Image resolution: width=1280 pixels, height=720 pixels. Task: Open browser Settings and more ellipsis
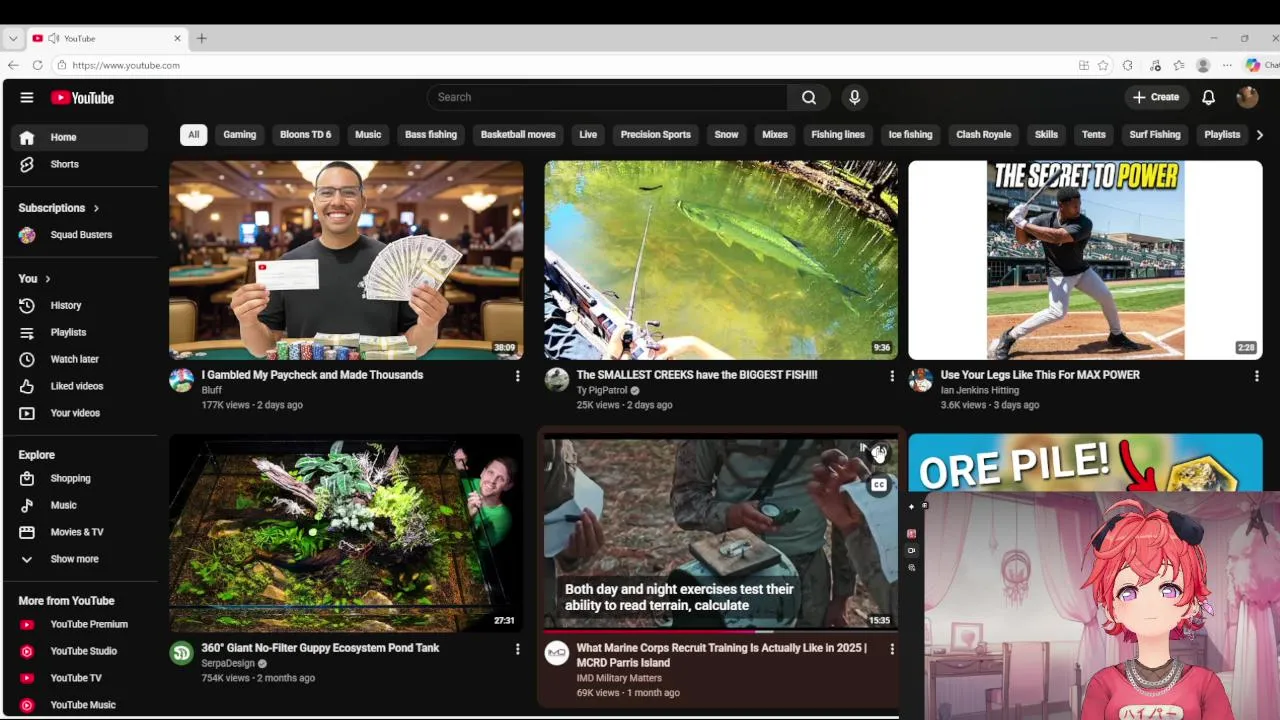1227,65
